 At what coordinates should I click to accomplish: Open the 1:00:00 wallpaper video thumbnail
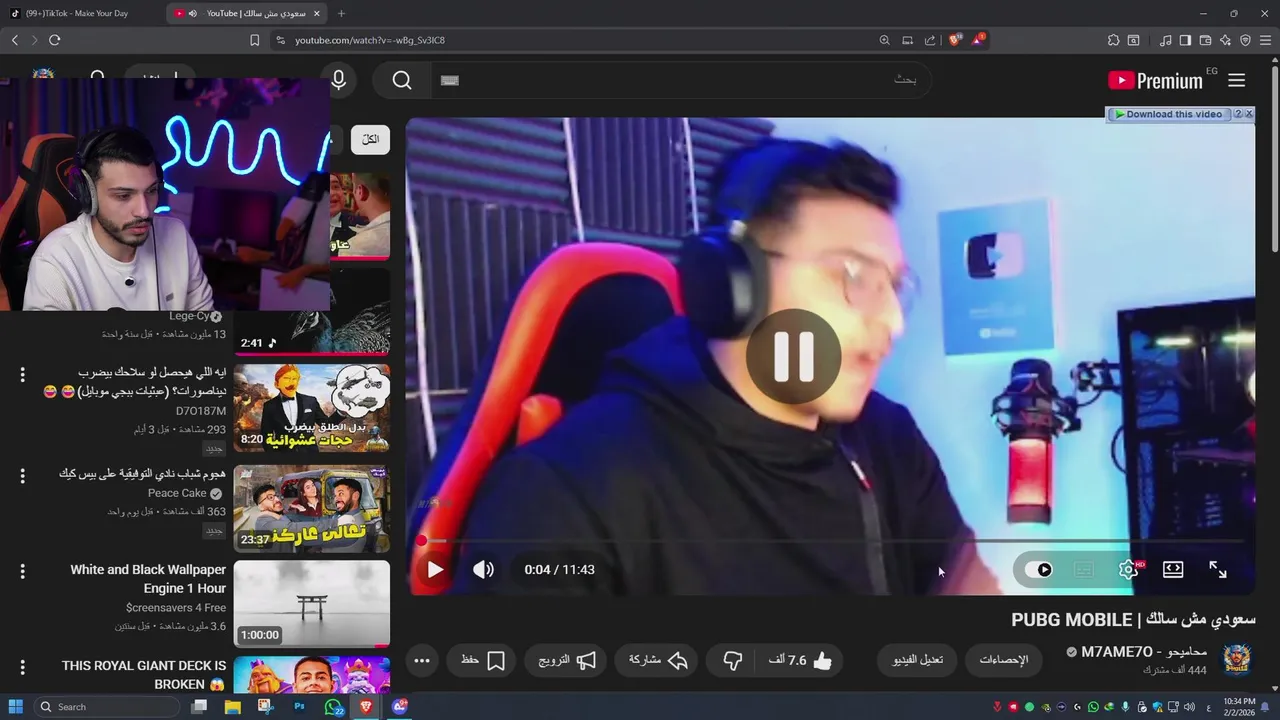point(312,604)
